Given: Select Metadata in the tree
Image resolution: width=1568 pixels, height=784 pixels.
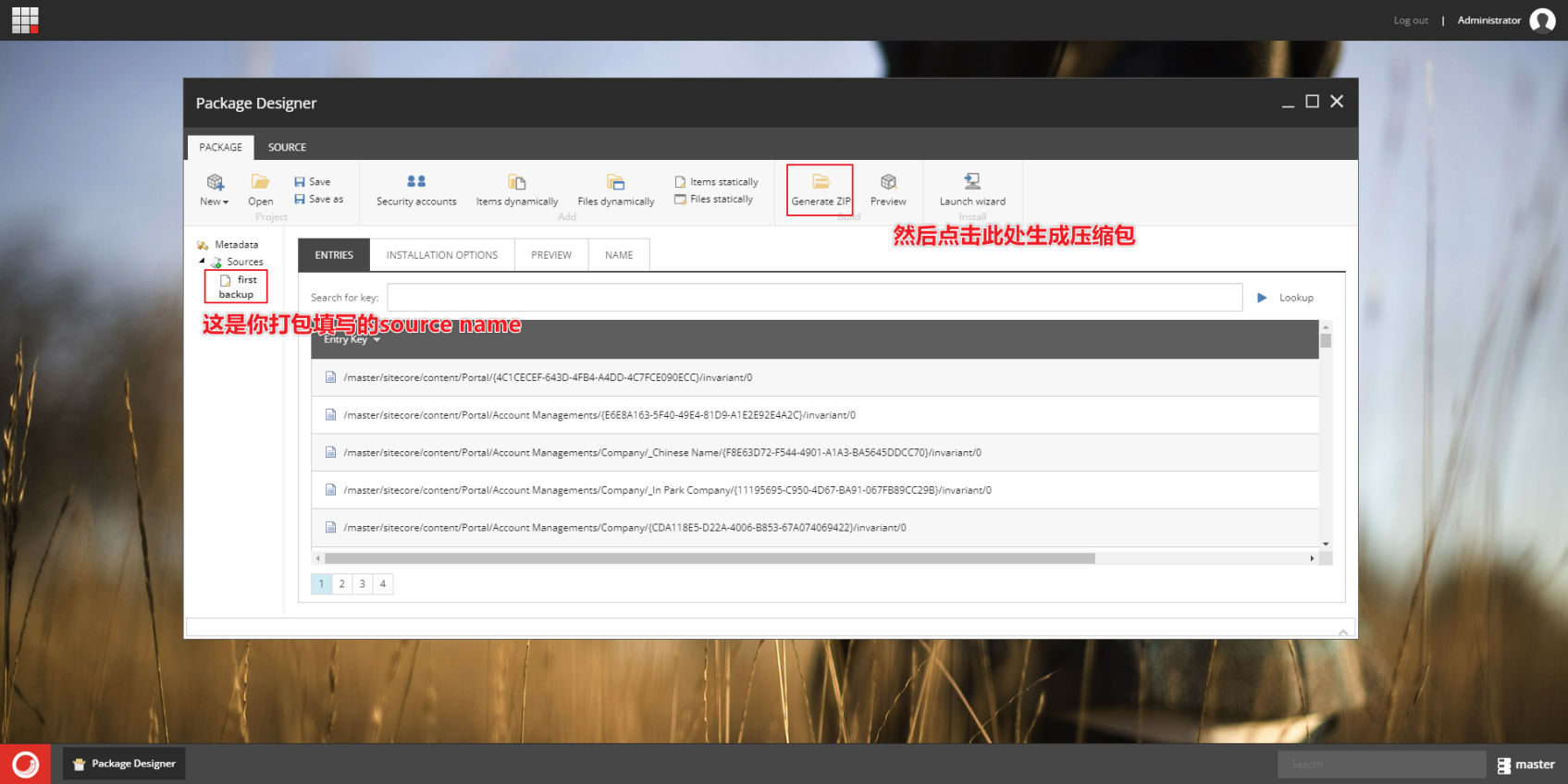Looking at the screenshot, I should click(228, 245).
